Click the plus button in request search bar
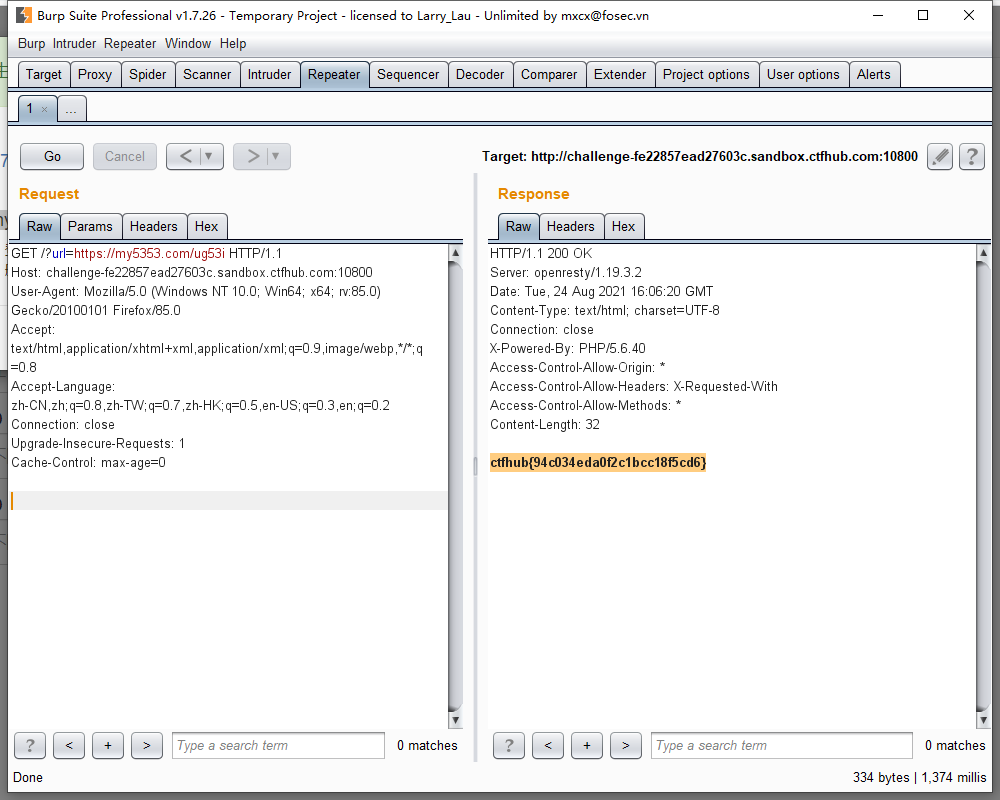1000x800 pixels. point(108,745)
